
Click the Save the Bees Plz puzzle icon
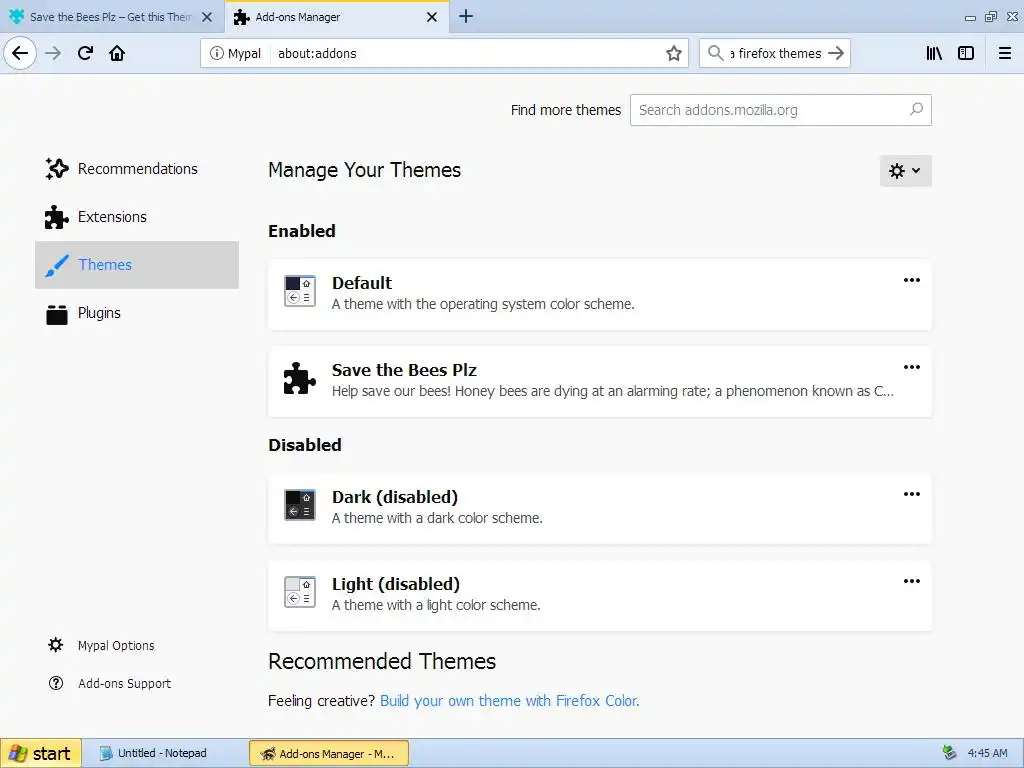click(300, 378)
